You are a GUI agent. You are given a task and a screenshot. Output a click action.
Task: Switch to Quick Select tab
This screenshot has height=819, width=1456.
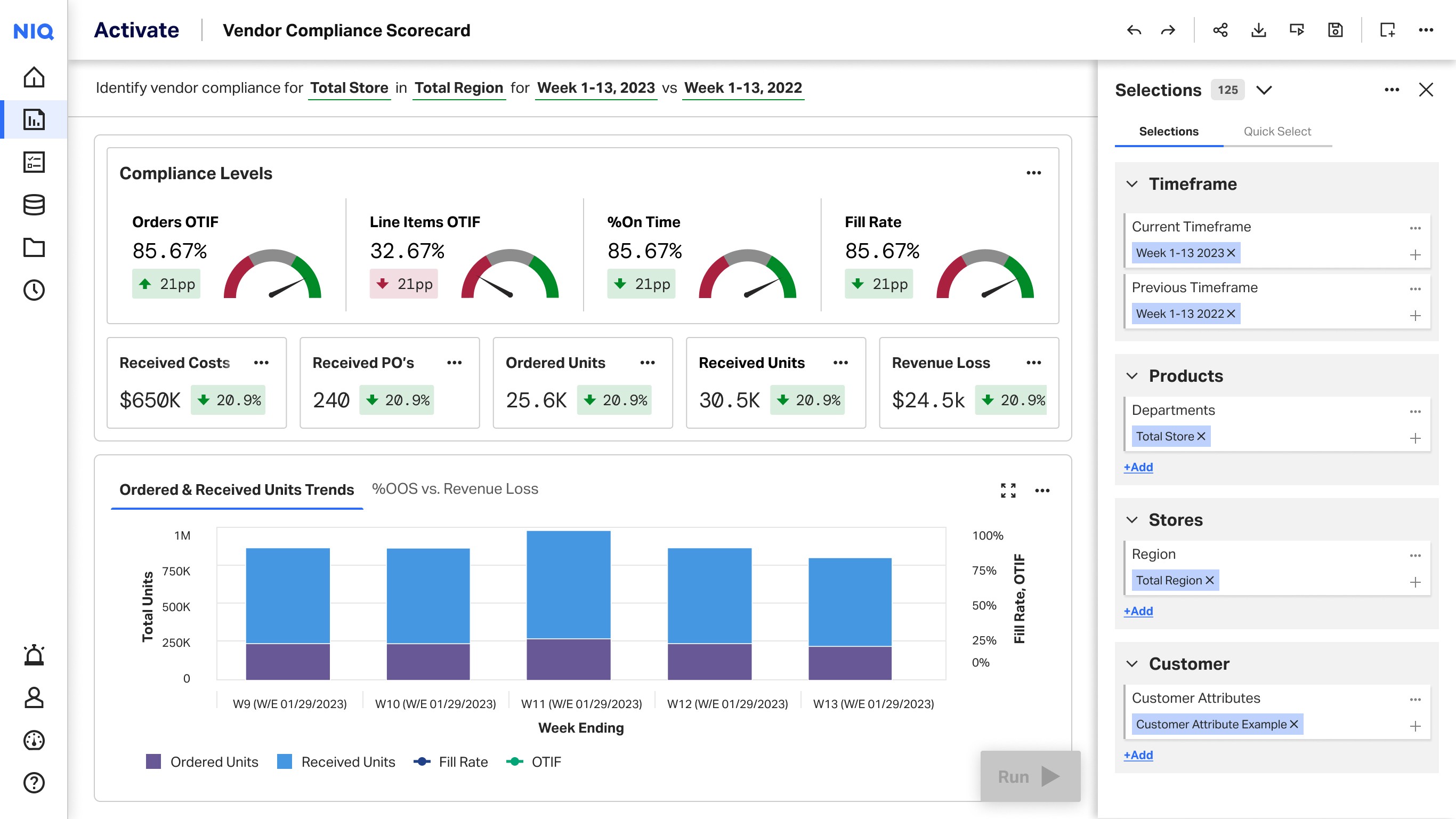click(x=1277, y=131)
